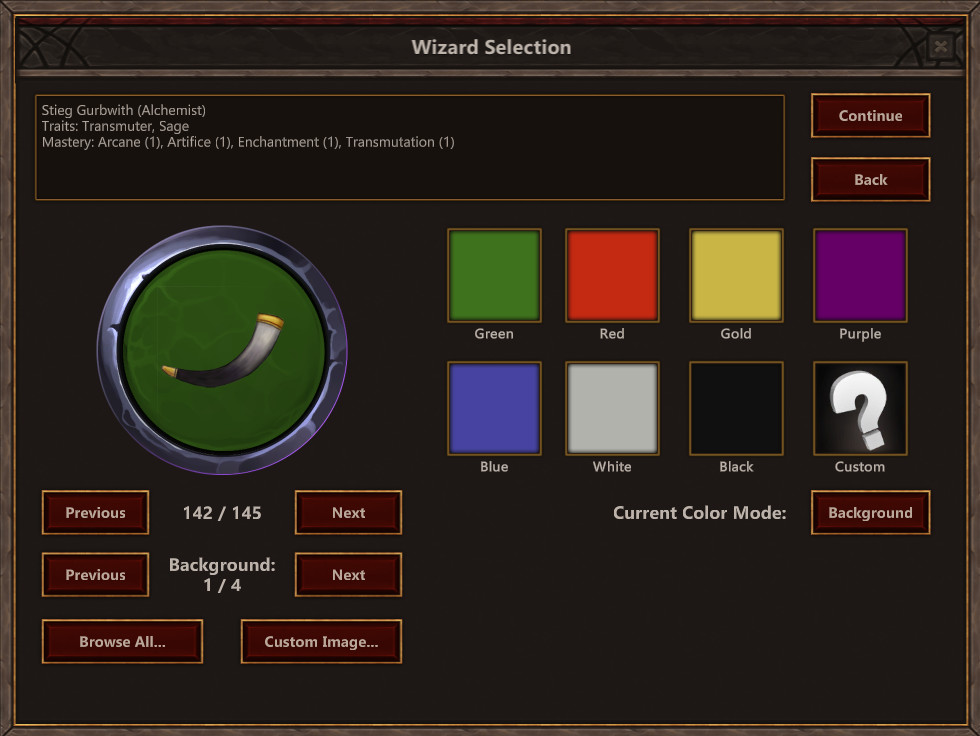The image size is (980, 736).
Task: Select the Red color swatch
Action: click(x=611, y=274)
